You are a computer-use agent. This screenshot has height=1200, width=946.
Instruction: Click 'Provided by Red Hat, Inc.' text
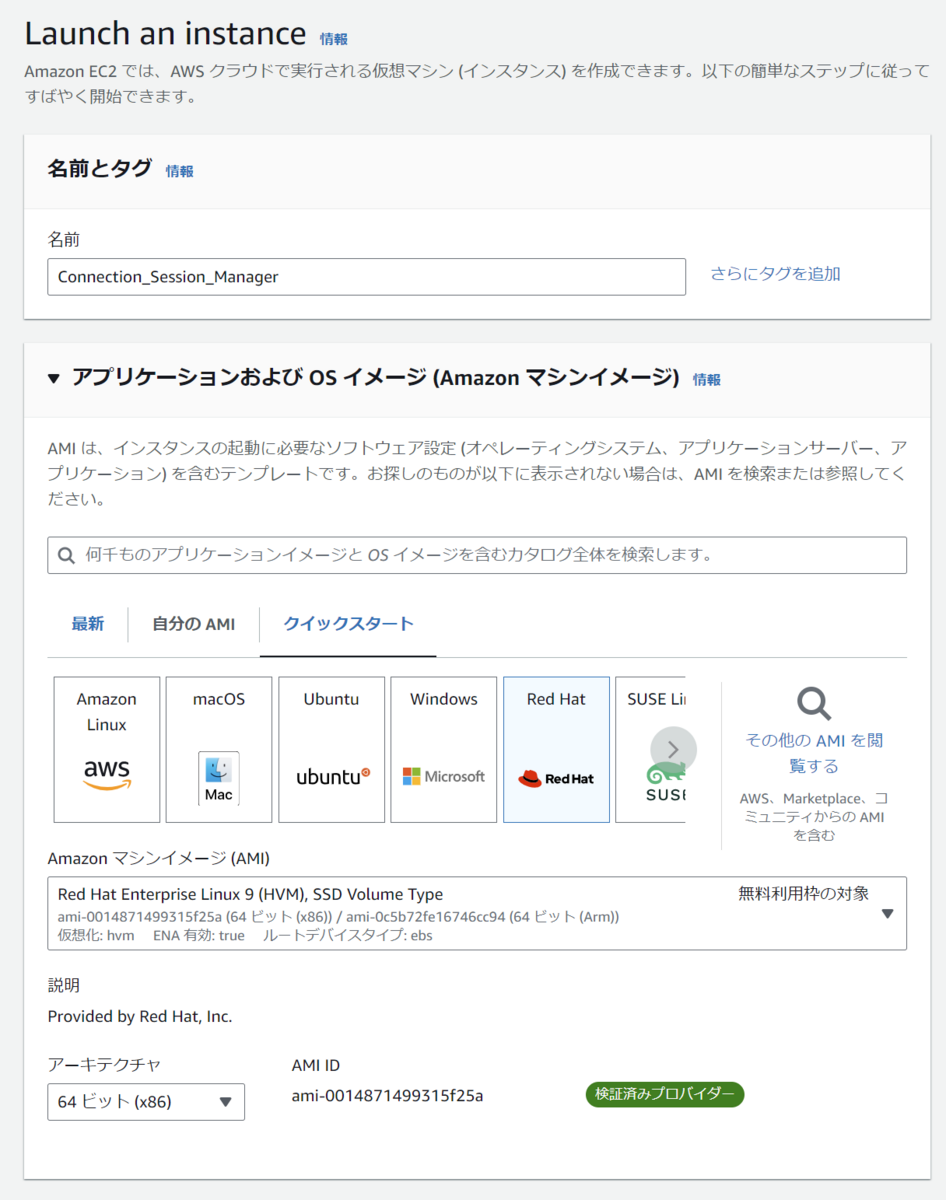[140, 1017]
